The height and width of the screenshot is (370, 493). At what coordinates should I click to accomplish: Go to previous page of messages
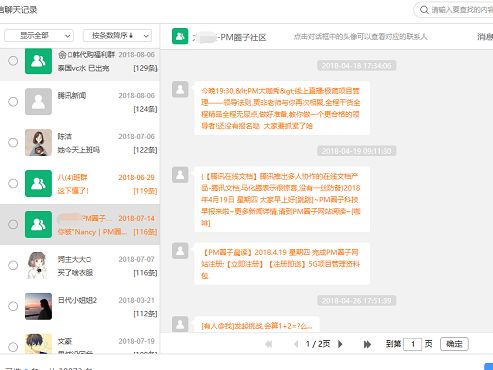click(296, 344)
